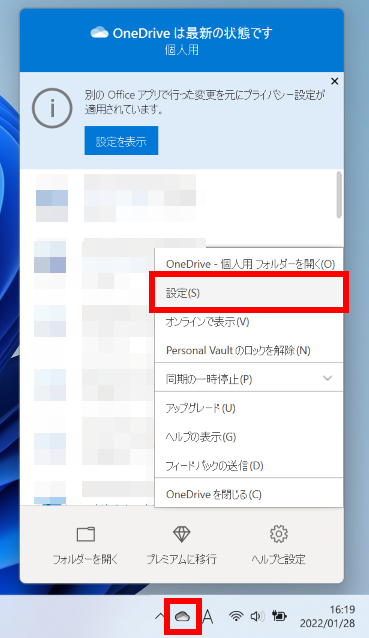Click the OneDrive cloud logo in header

99,32
